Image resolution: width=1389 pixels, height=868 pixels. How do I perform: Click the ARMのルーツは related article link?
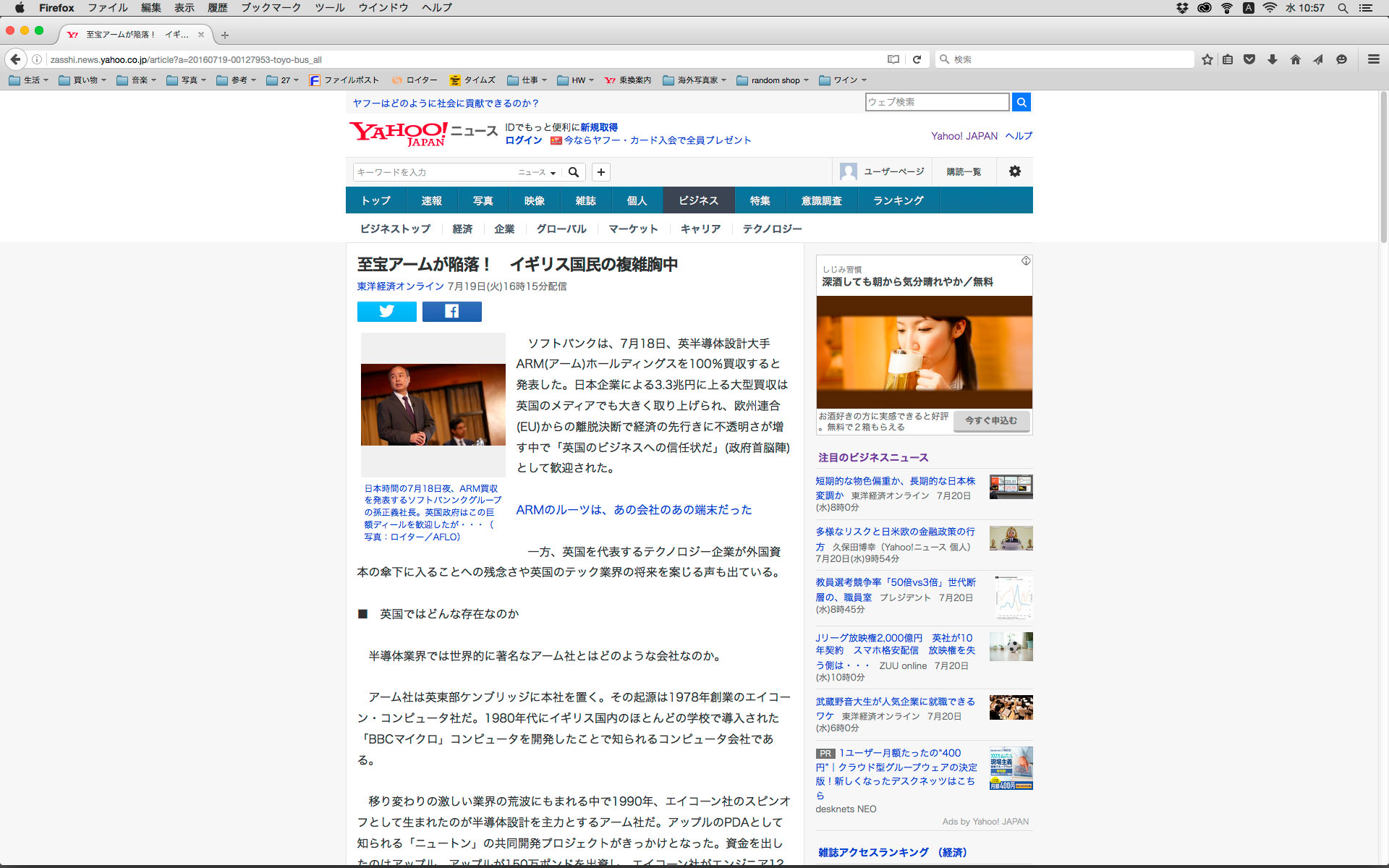click(634, 510)
